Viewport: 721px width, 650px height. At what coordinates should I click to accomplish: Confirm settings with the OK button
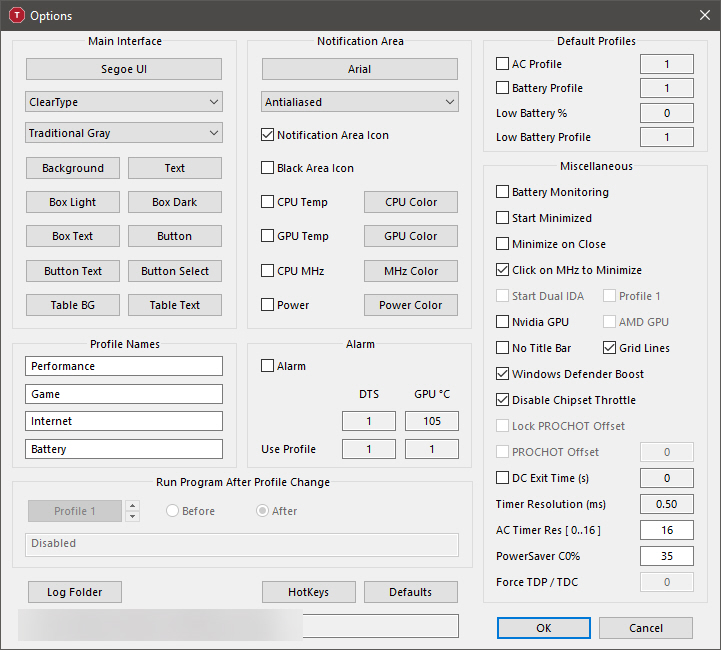coord(543,628)
